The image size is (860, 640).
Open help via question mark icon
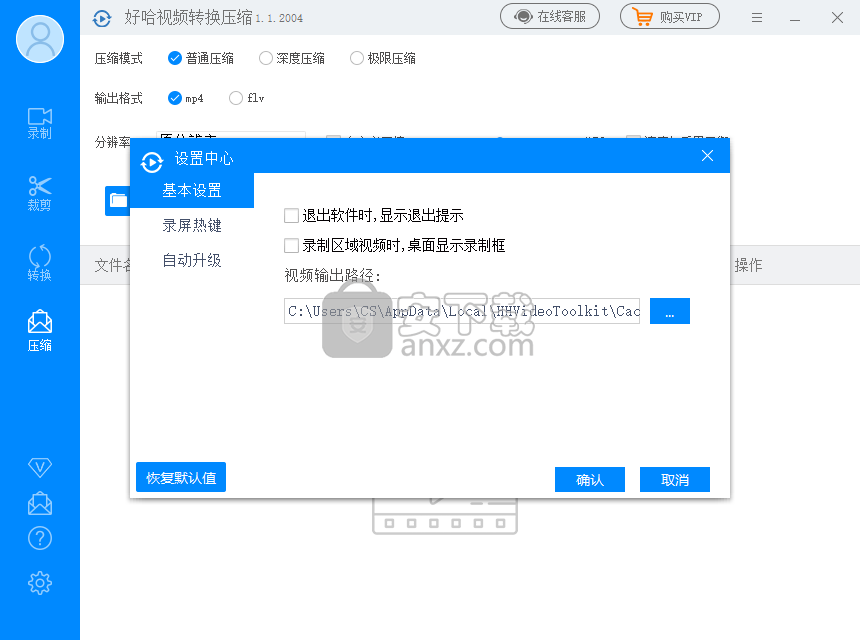click(39, 539)
